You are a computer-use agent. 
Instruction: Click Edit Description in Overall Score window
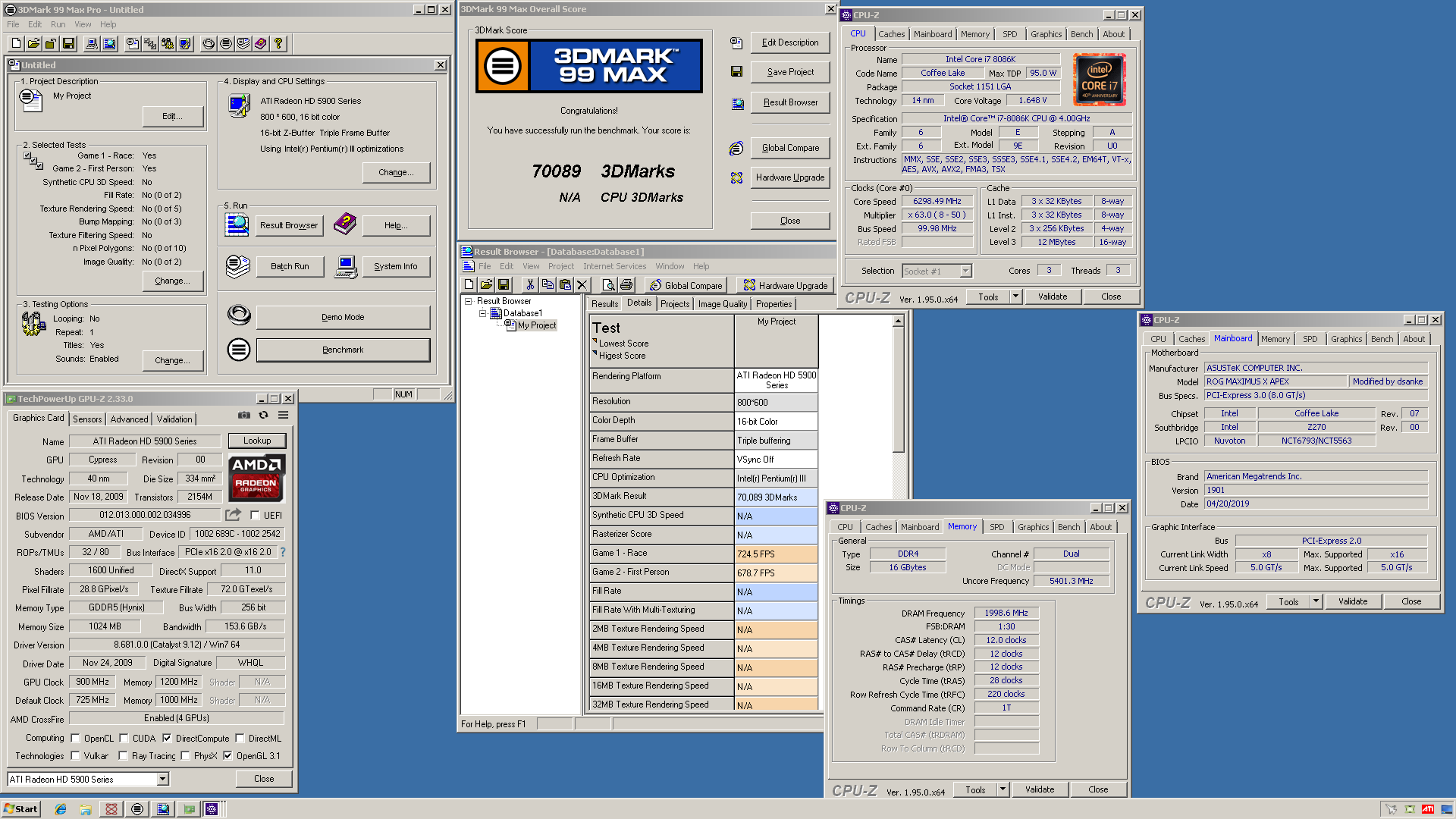790,42
